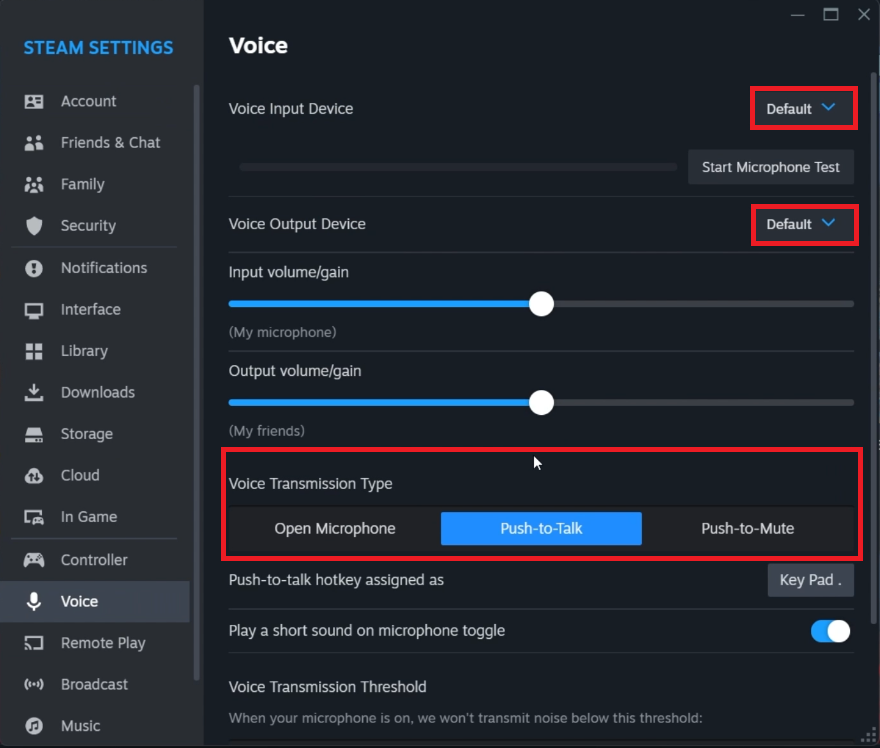Click the Downloads arrow icon
This screenshot has width=880, height=748.
point(34,393)
